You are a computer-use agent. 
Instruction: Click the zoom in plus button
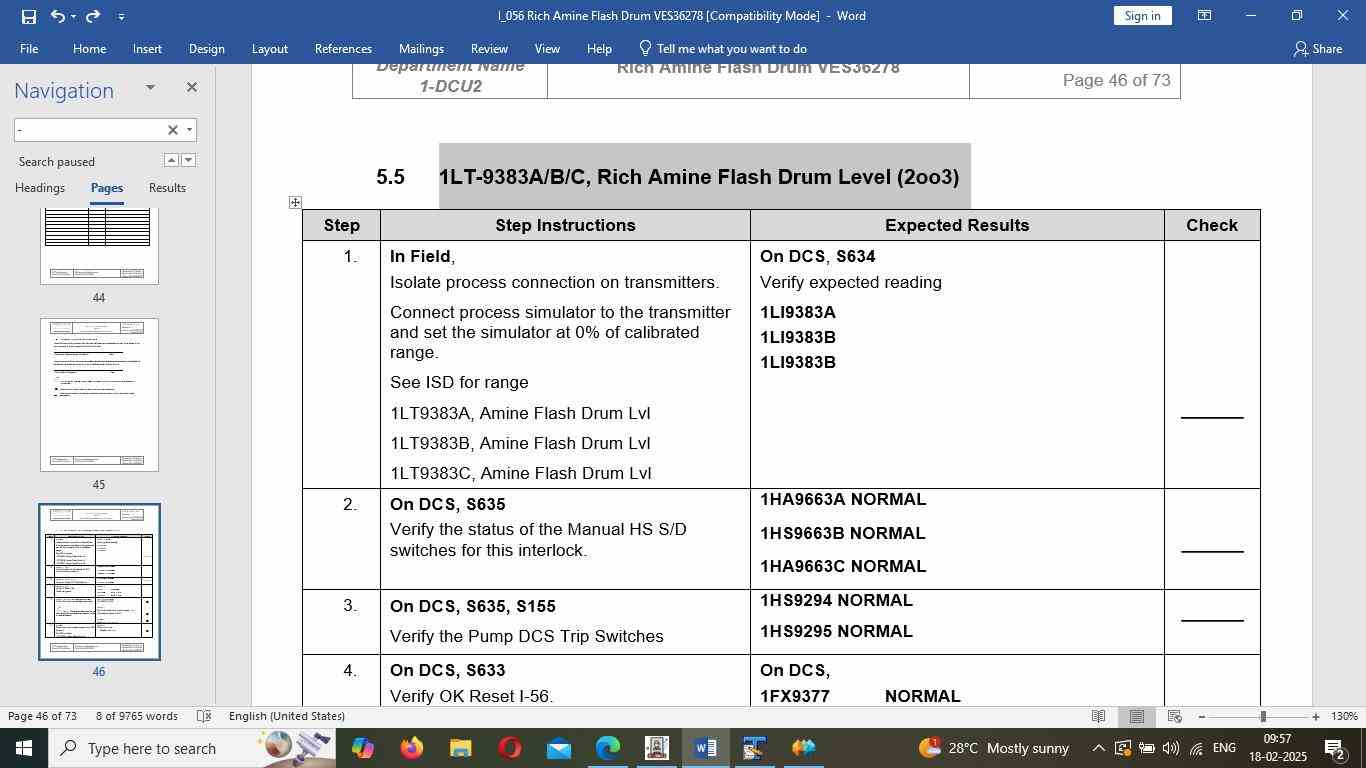click(1316, 716)
